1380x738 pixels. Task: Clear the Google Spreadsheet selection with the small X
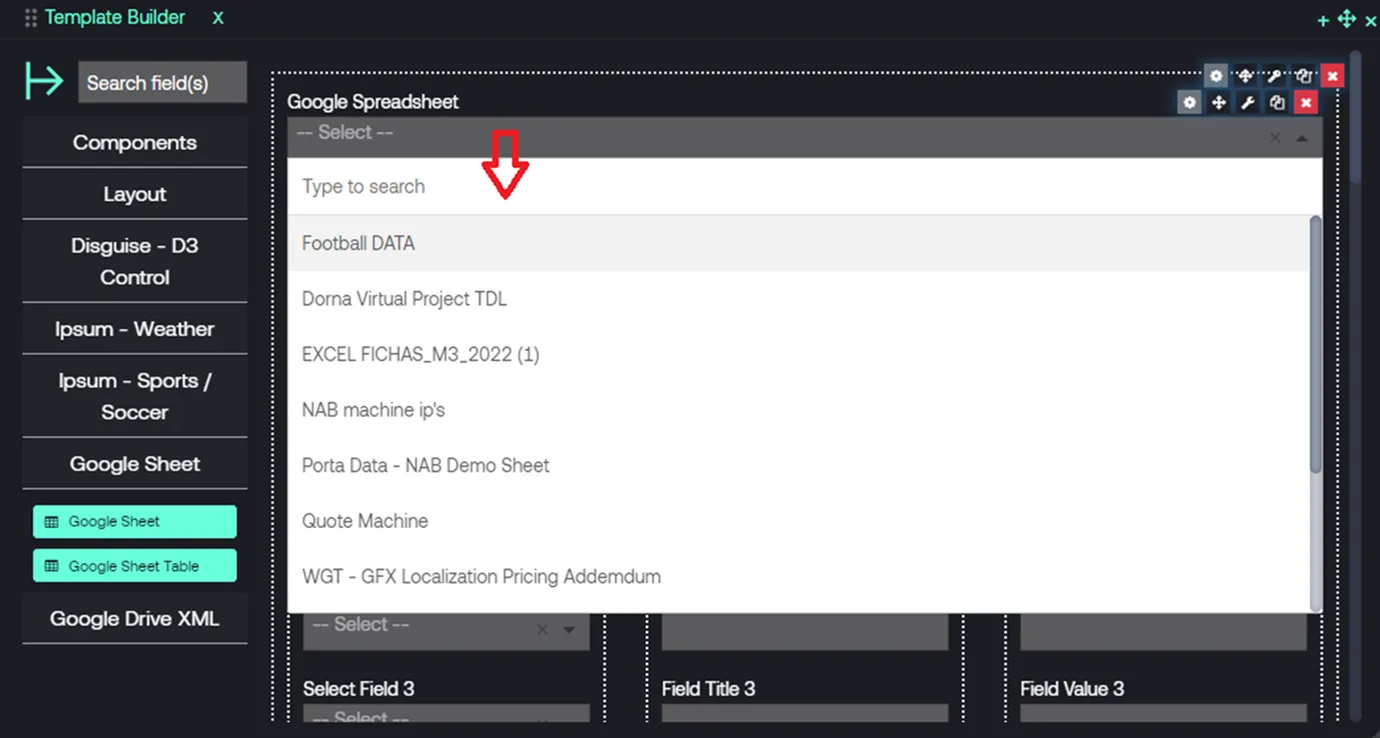pos(1275,138)
